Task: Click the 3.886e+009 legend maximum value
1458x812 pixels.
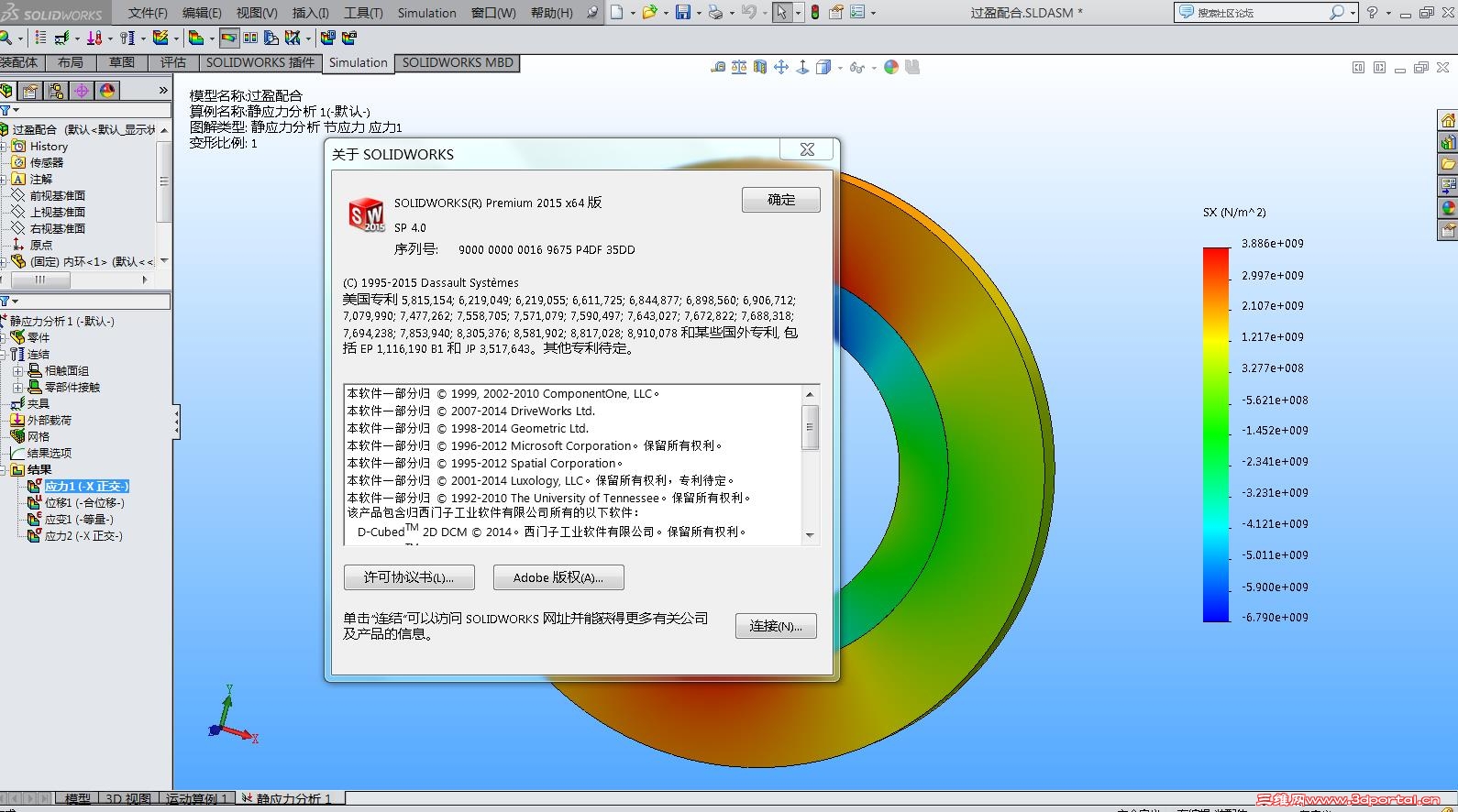Action: point(1273,244)
